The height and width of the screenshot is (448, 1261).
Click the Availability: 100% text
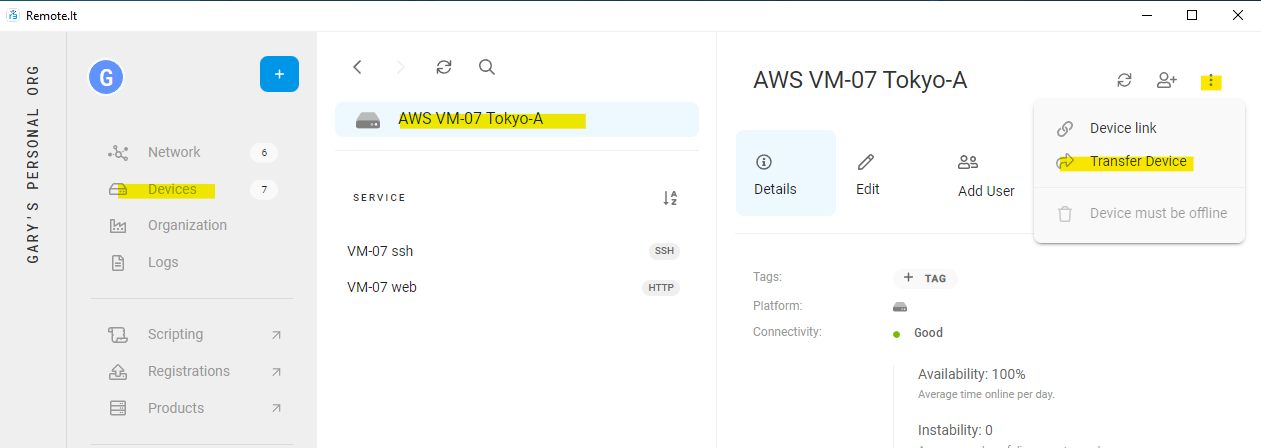(x=972, y=374)
